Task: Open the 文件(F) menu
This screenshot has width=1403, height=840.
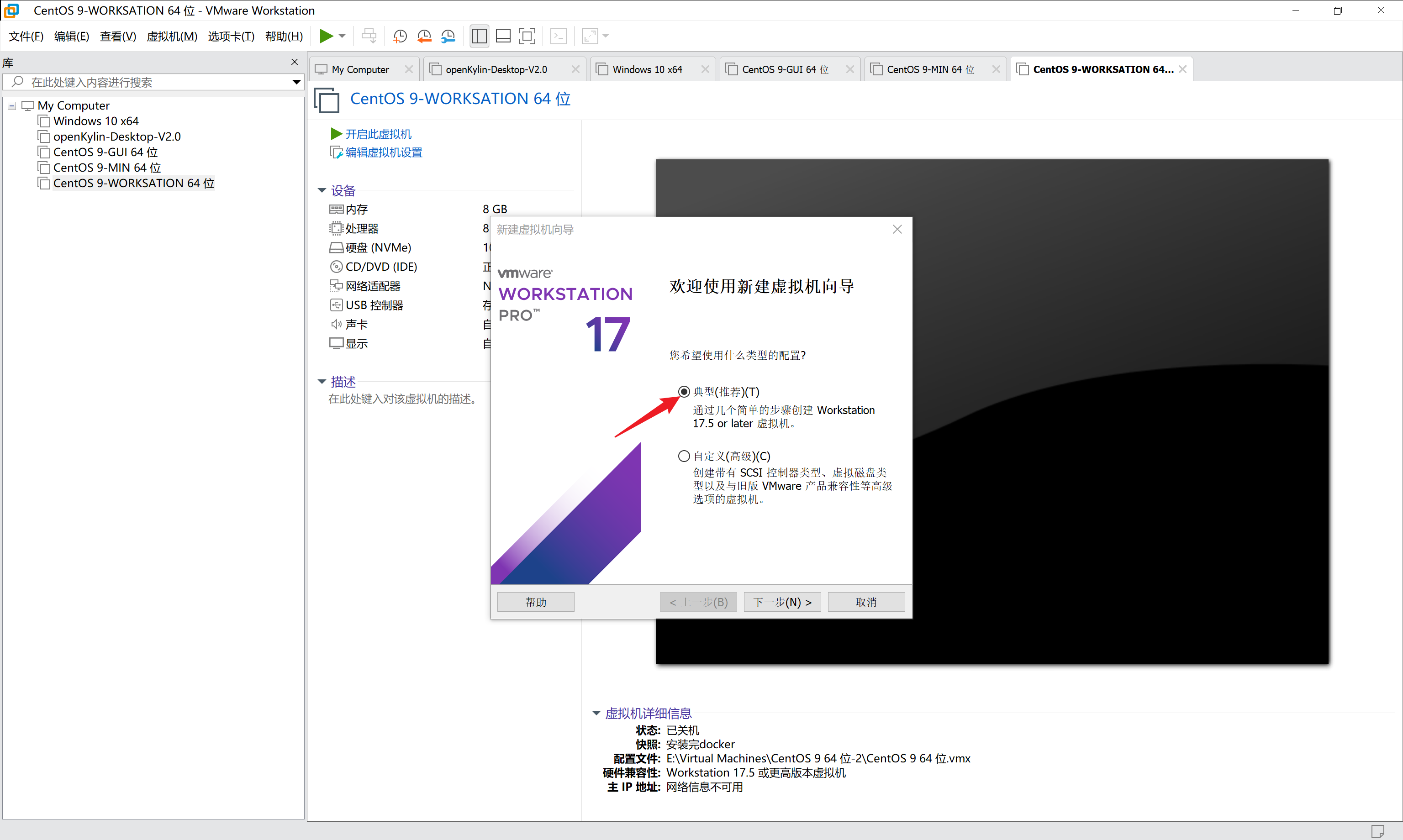Action: [x=26, y=36]
